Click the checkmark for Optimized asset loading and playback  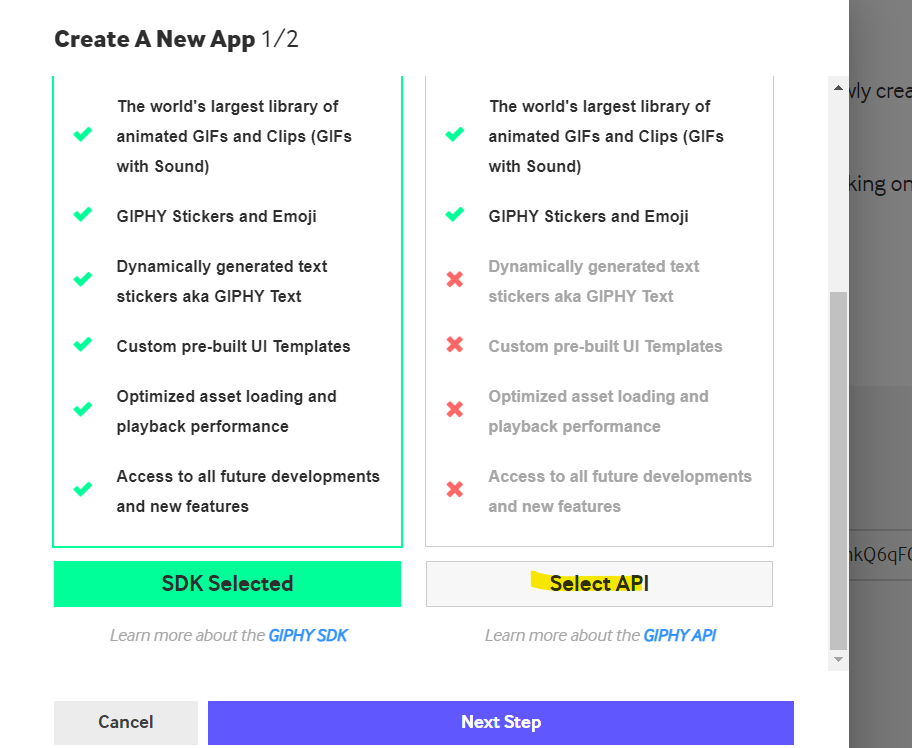tap(83, 409)
